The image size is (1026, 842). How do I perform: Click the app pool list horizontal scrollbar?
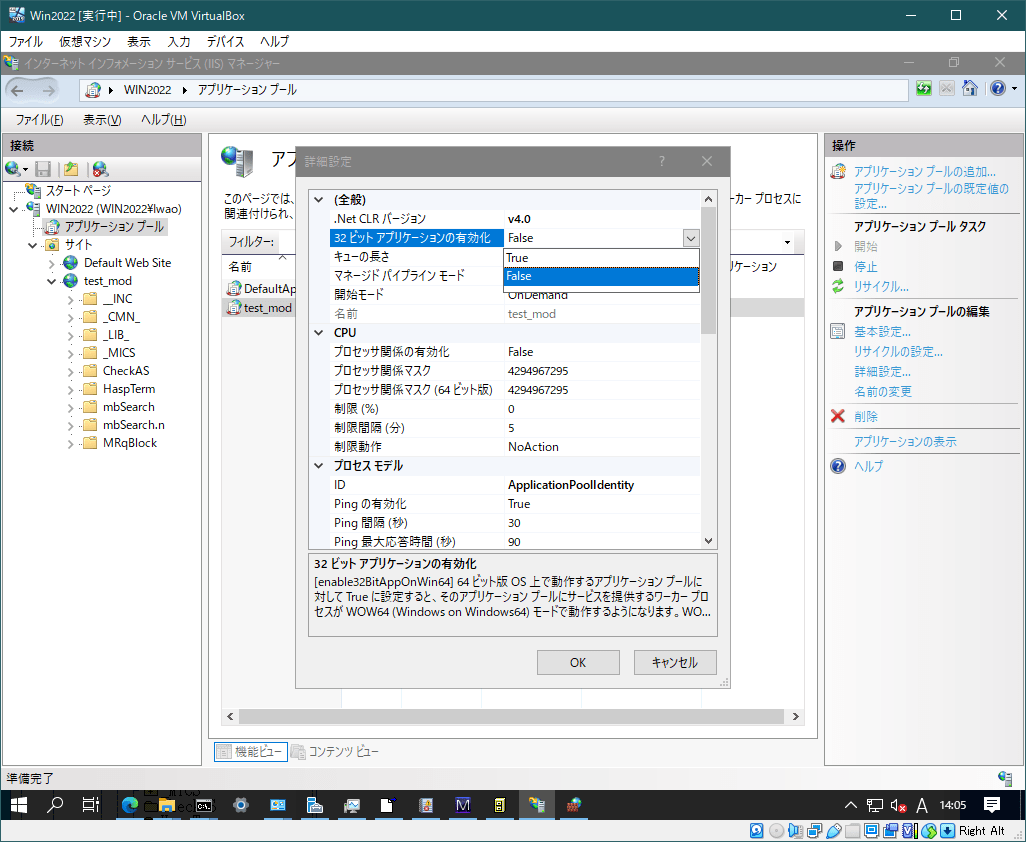point(511,716)
